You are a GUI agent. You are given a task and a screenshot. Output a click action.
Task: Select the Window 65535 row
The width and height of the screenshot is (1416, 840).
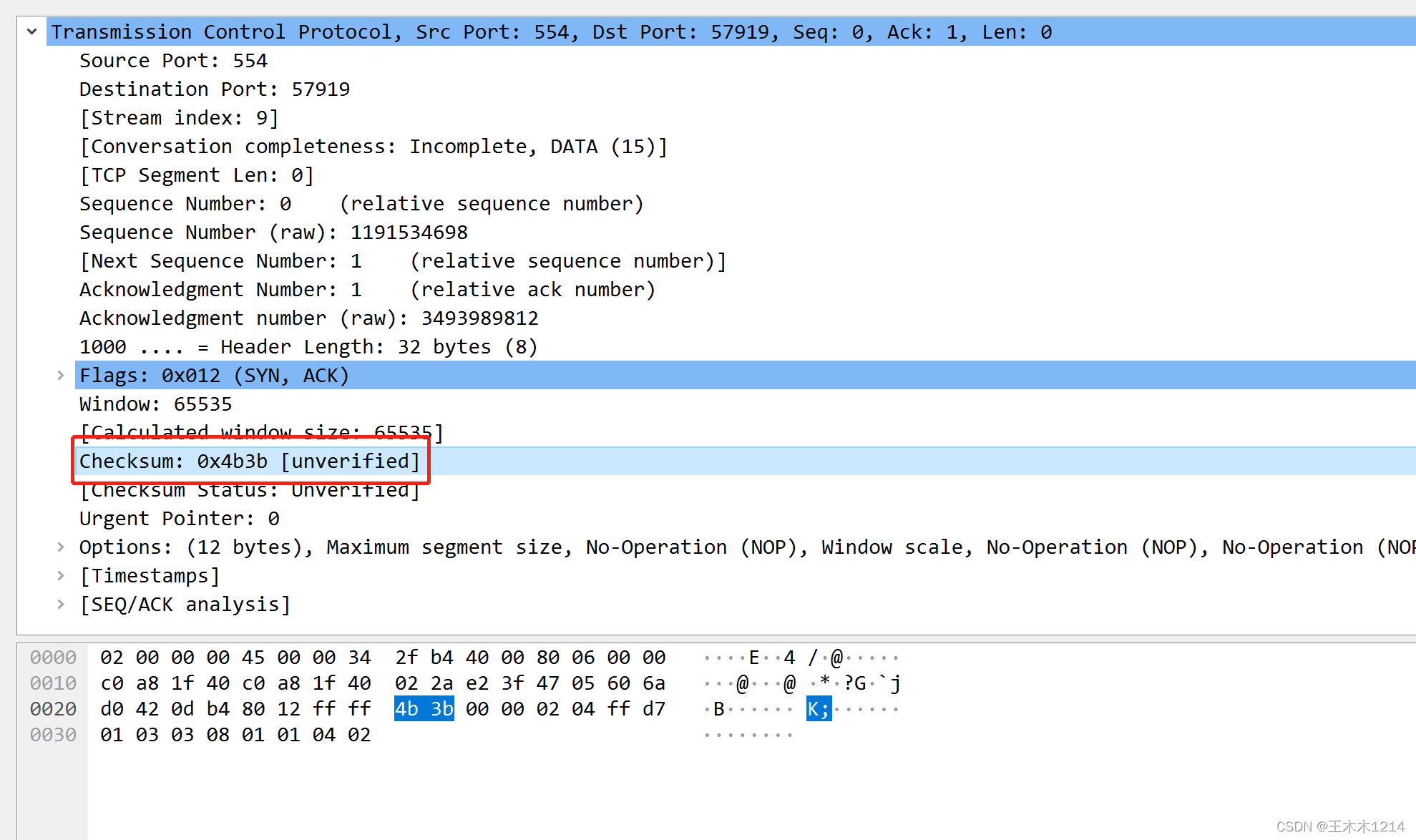[155, 404]
